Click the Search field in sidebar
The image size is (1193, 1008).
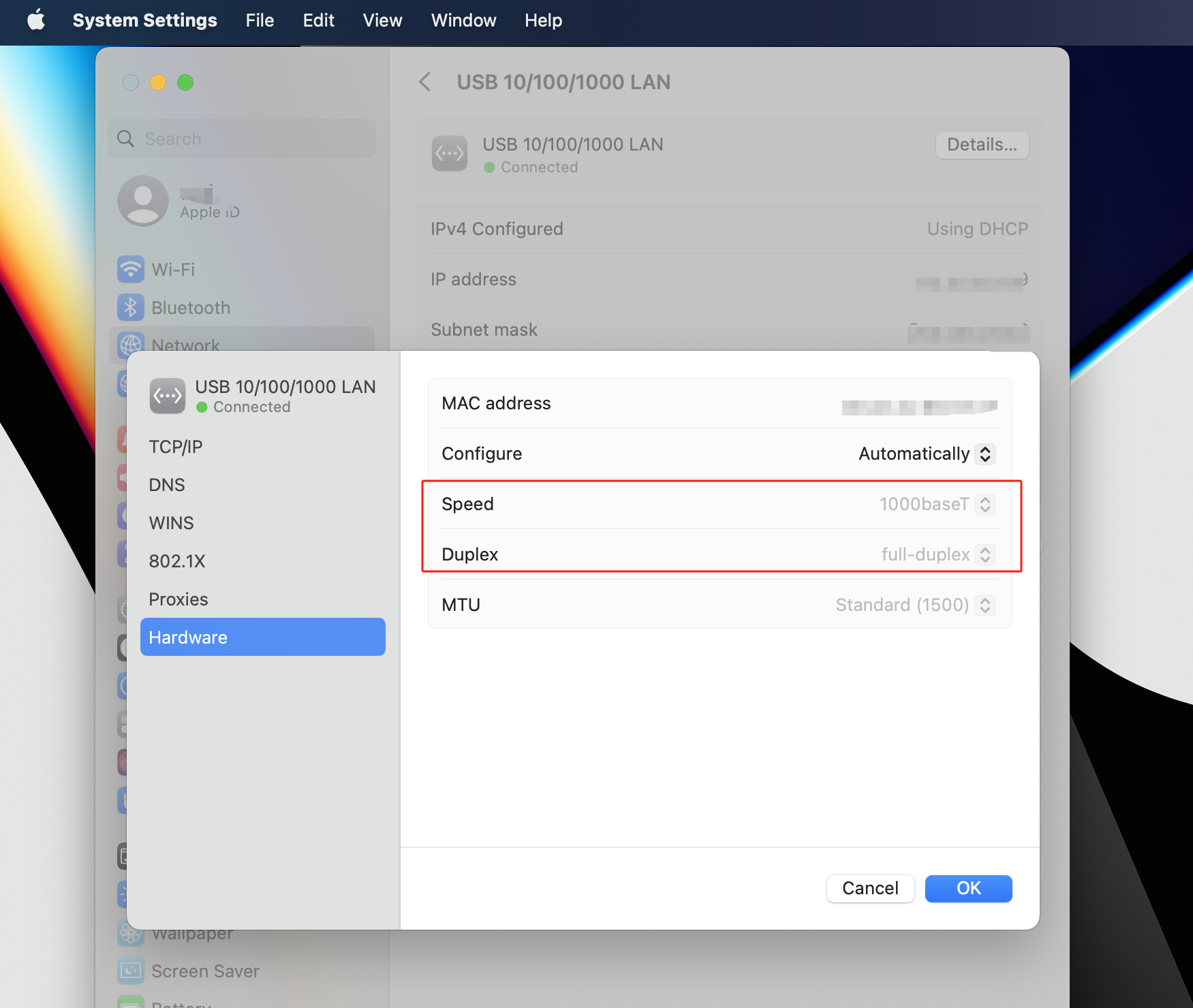pos(242,139)
